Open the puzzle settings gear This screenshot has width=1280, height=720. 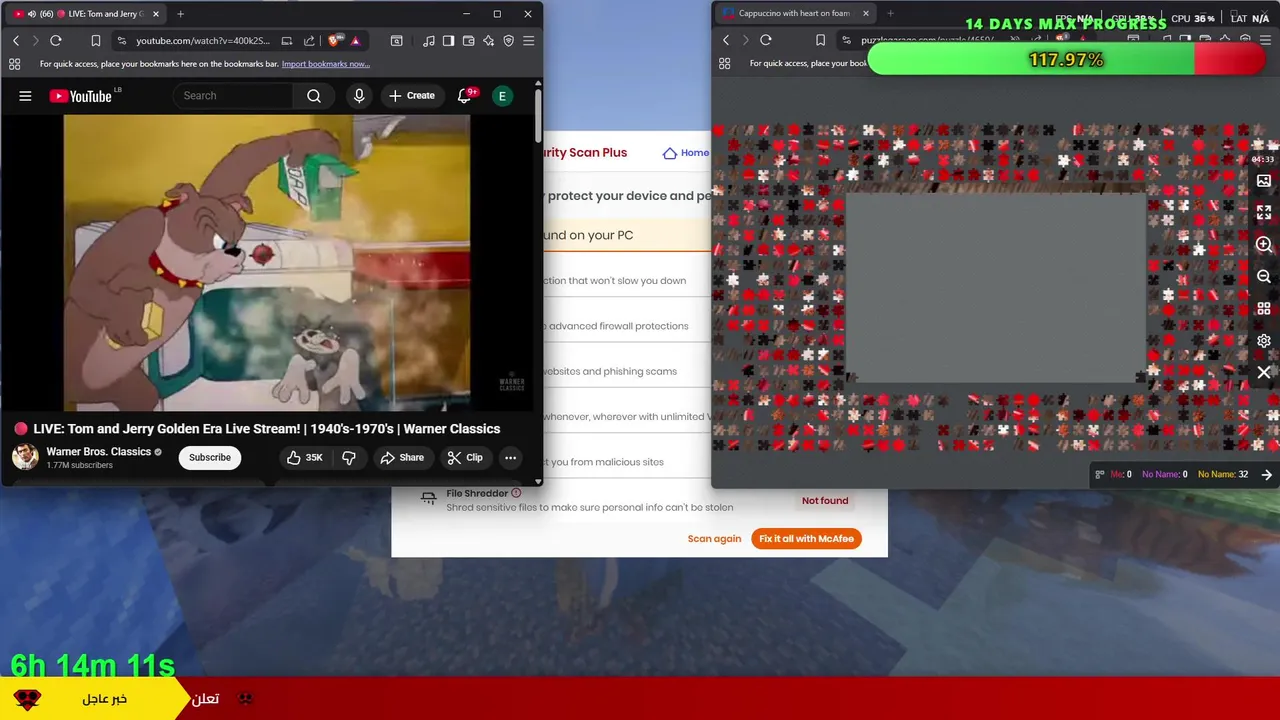(x=1264, y=341)
